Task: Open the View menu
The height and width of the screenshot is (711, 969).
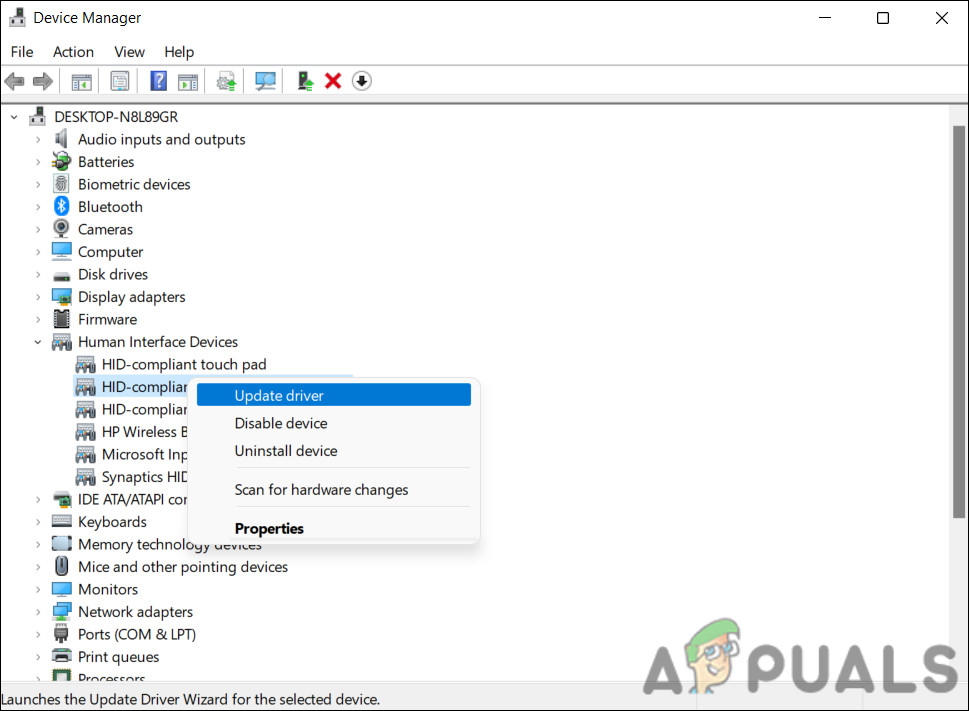Action: tap(129, 51)
